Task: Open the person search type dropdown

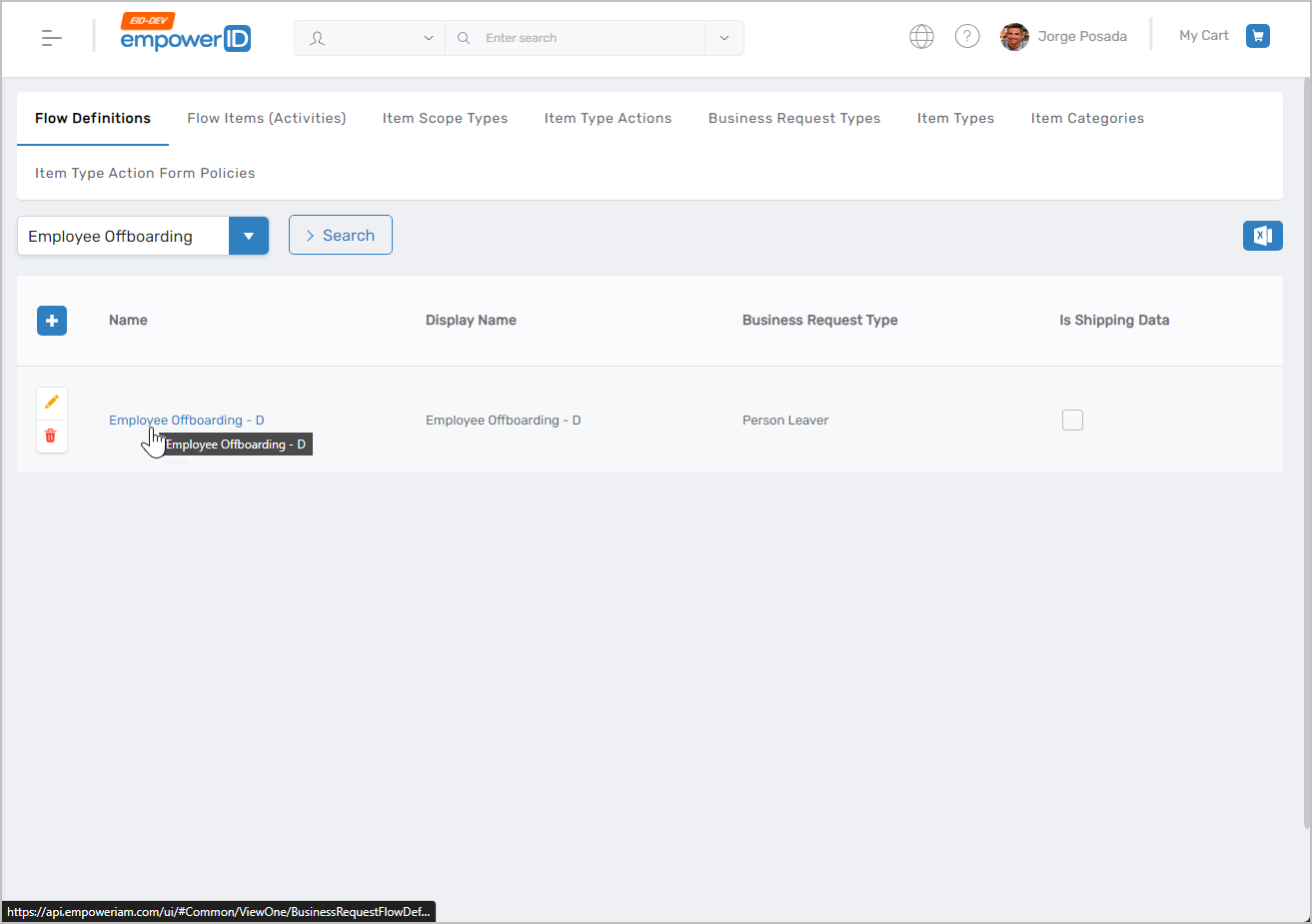Action: 370,38
